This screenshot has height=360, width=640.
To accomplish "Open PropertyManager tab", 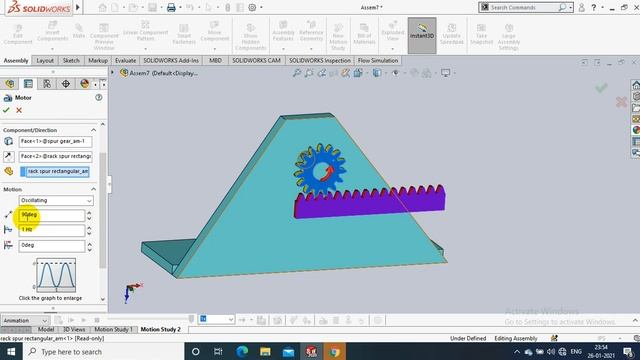I will click(x=28, y=84).
